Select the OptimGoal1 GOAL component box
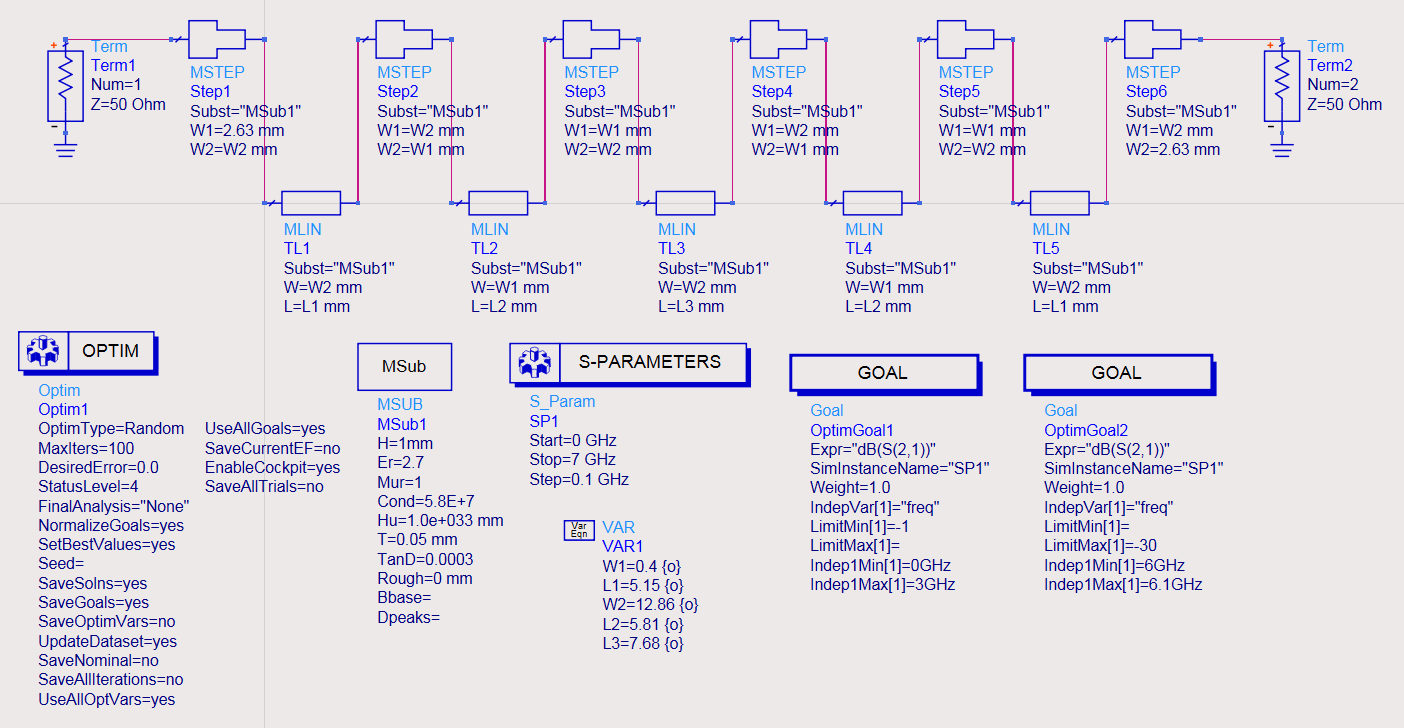Image resolution: width=1404 pixels, height=728 pixels. tap(884, 373)
